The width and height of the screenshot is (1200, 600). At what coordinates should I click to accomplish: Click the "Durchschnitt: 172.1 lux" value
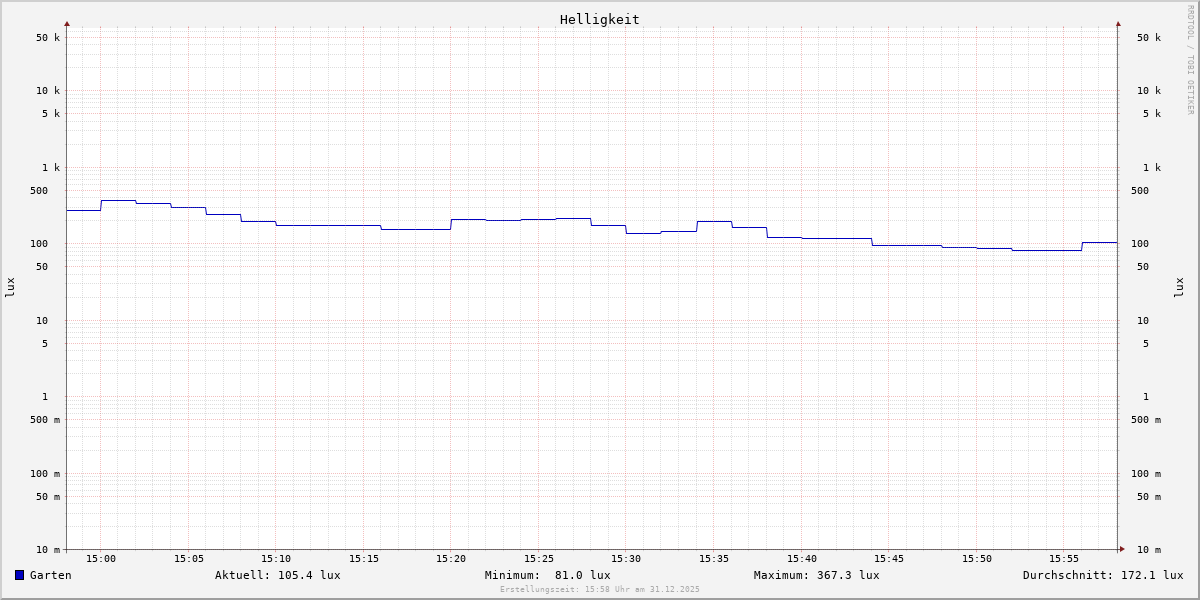[1103, 575]
